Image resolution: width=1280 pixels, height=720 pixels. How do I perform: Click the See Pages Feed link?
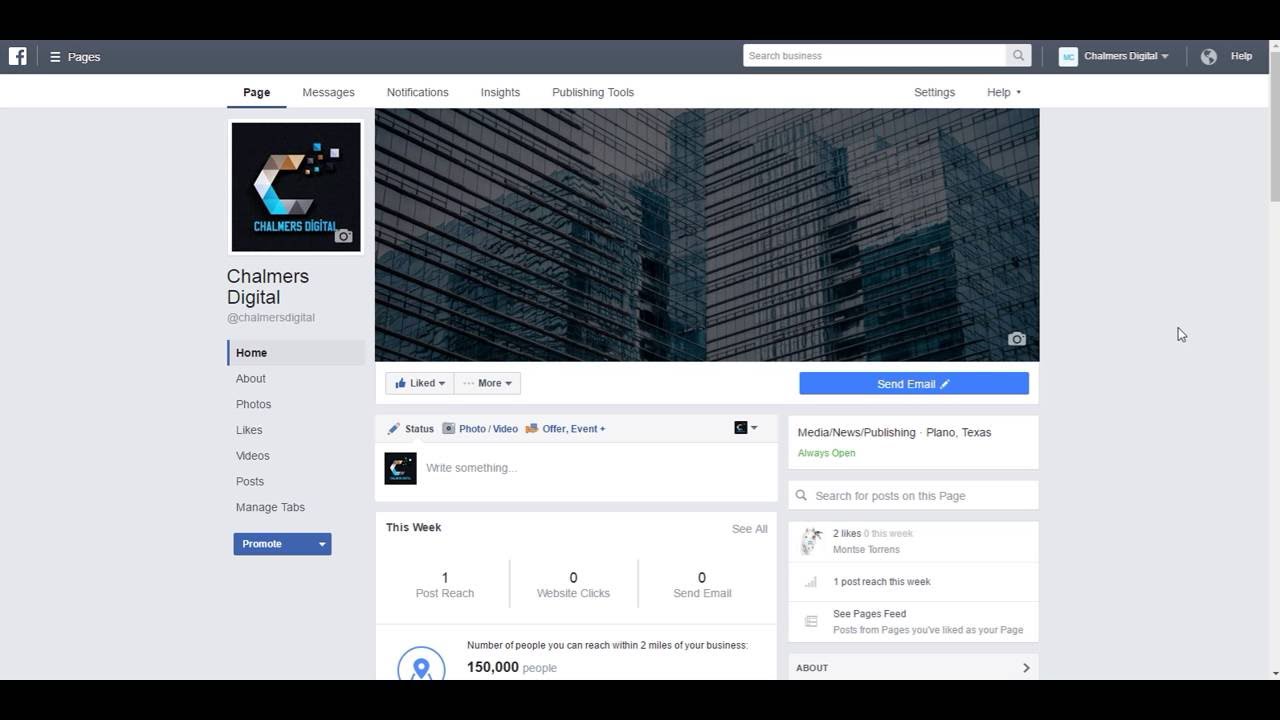pos(869,614)
